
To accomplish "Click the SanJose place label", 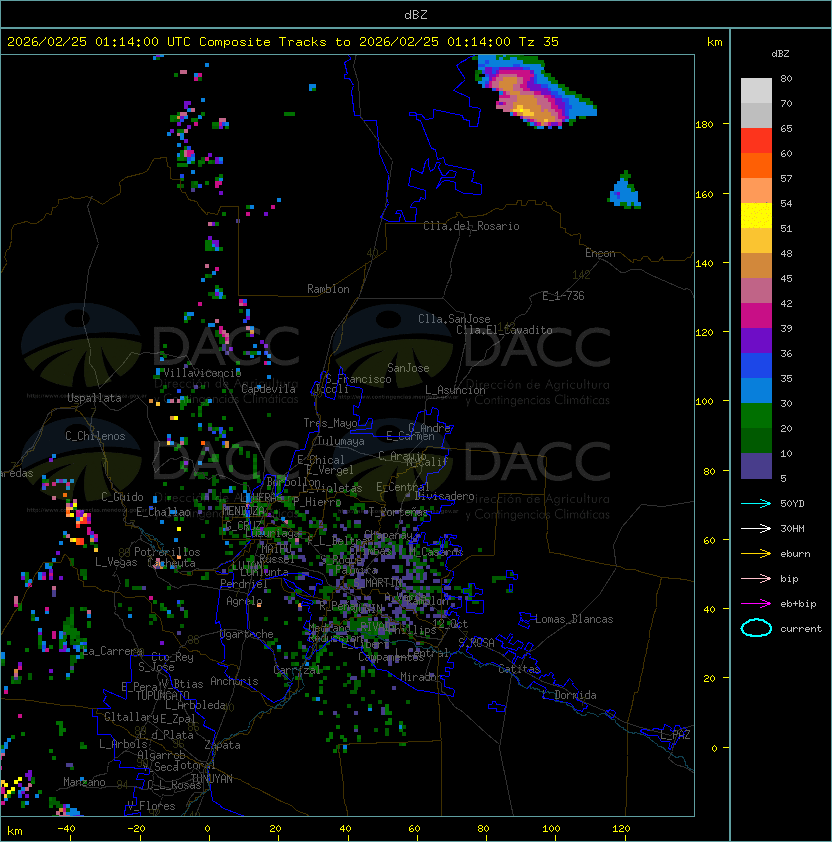I will click(408, 368).
